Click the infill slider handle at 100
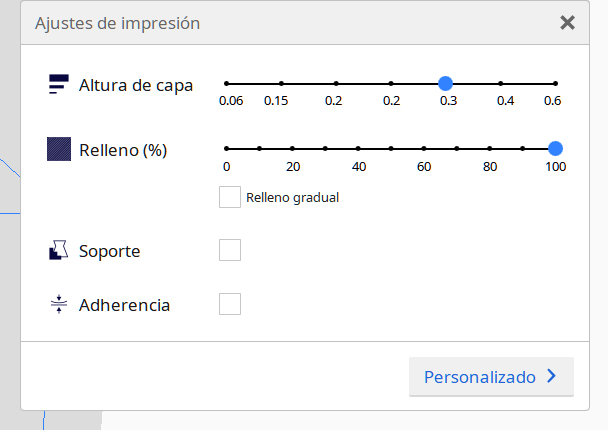 (555, 149)
